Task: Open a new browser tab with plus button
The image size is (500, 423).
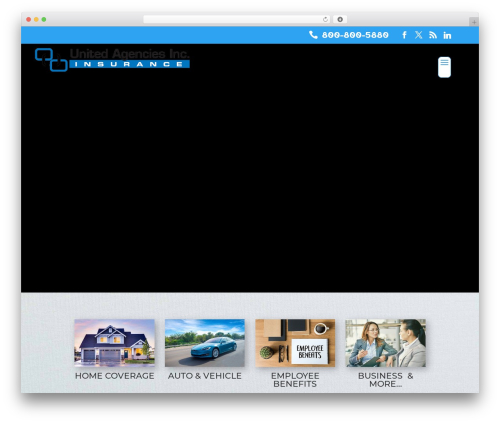Action: click(474, 22)
